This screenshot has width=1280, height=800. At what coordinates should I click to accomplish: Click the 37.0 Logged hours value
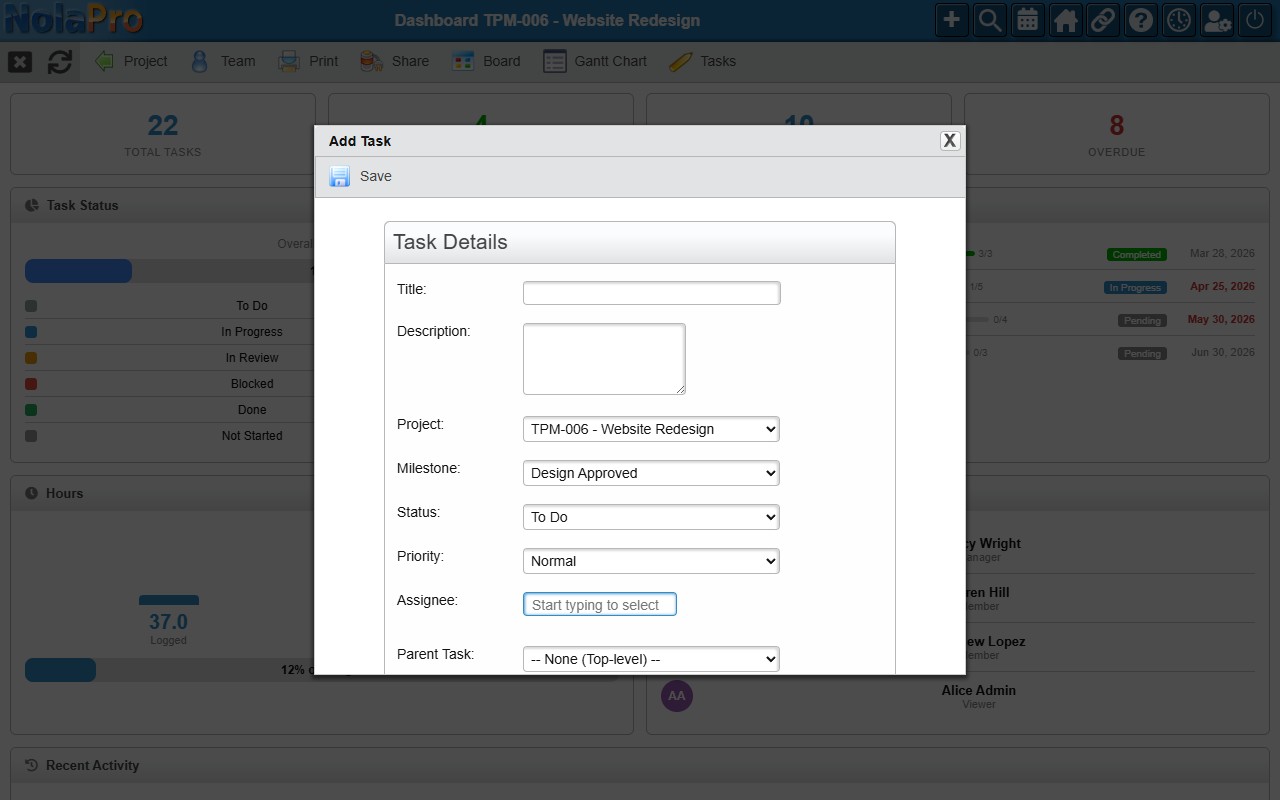click(x=168, y=623)
